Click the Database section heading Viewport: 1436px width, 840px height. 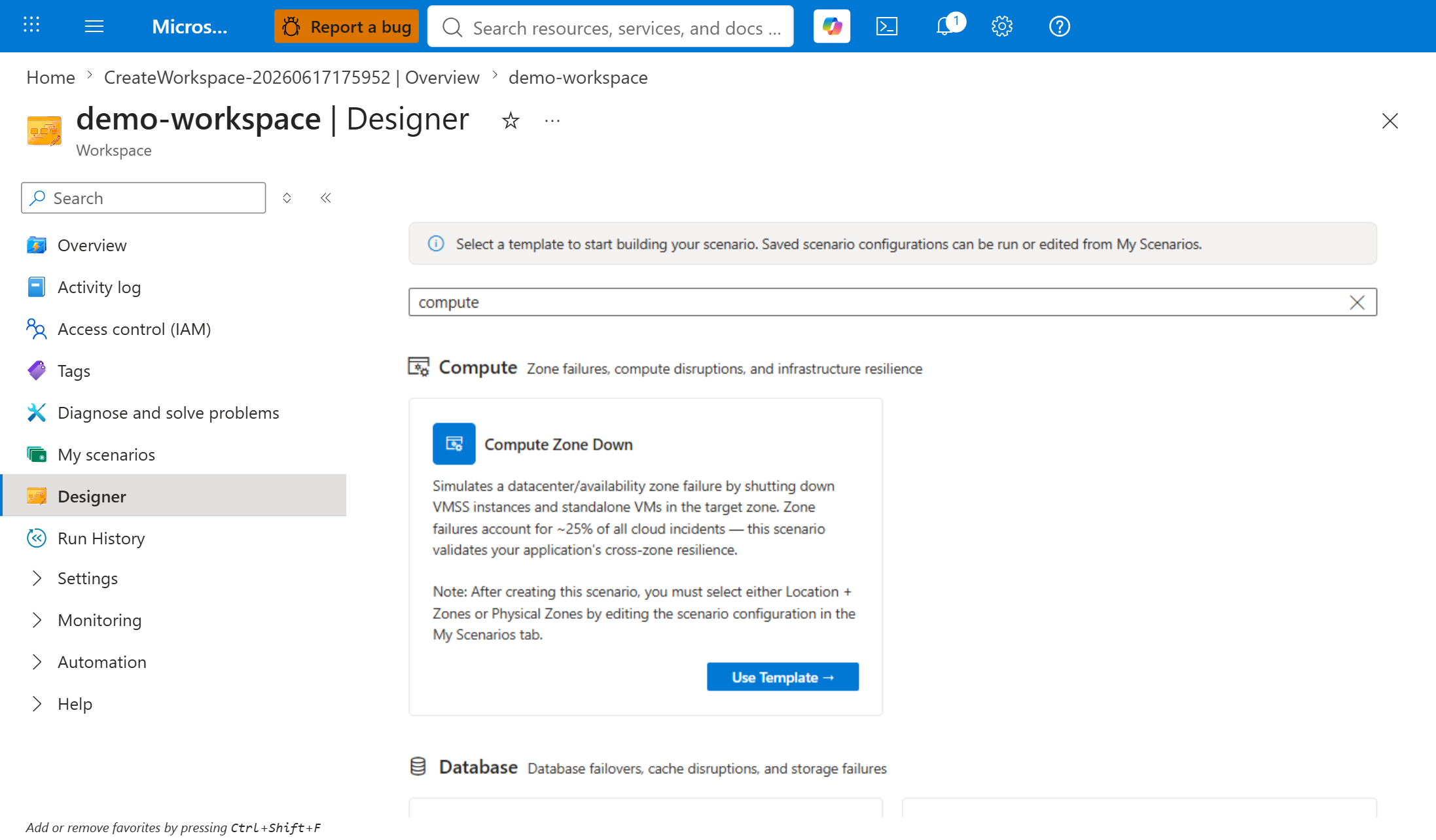click(x=478, y=767)
